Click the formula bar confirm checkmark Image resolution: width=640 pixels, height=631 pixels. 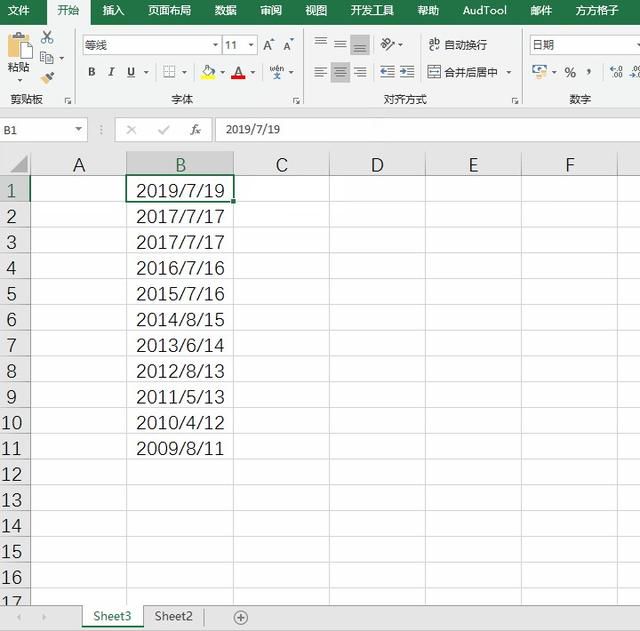click(164, 130)
